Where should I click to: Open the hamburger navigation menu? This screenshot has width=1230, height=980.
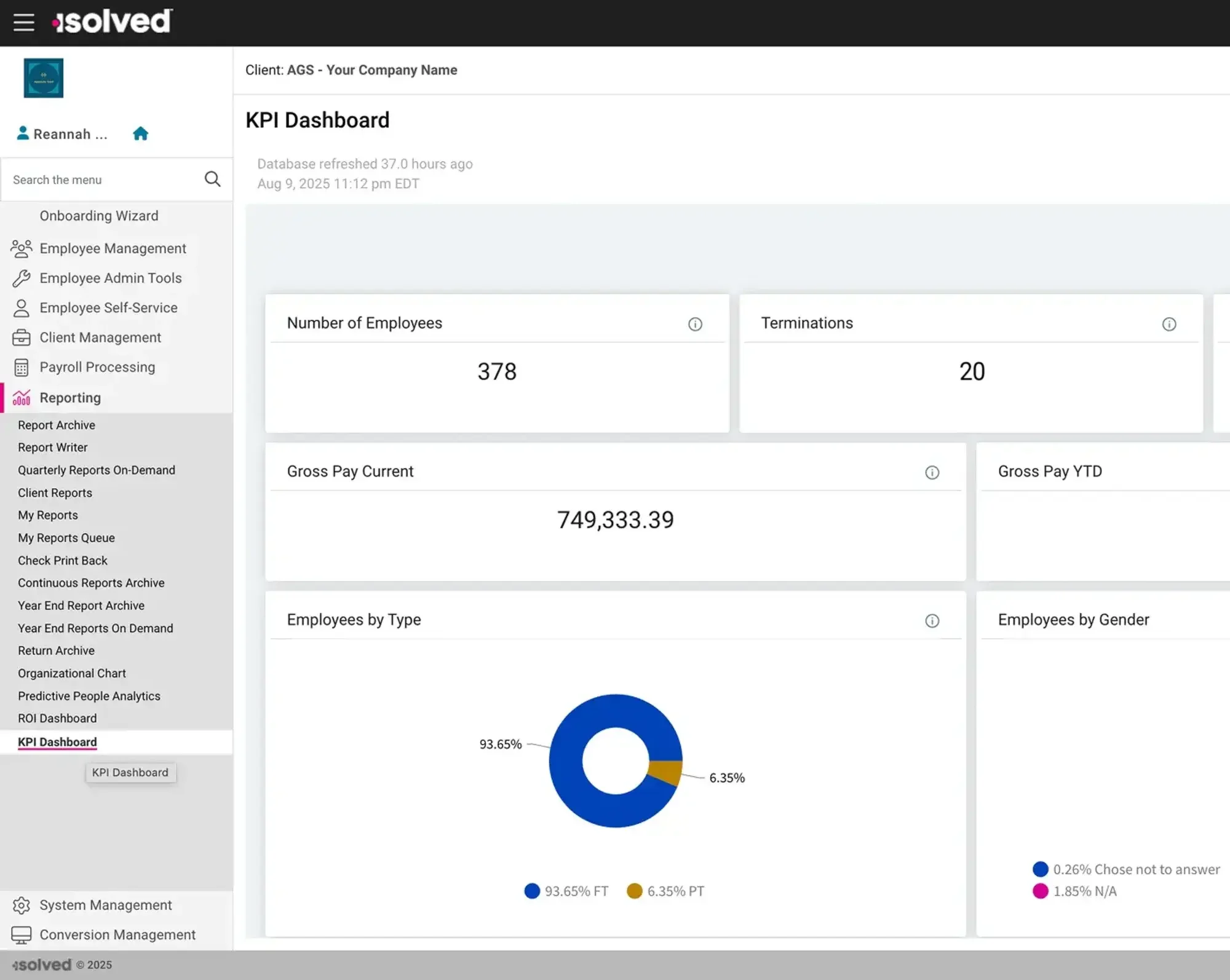tap(23, 22)
